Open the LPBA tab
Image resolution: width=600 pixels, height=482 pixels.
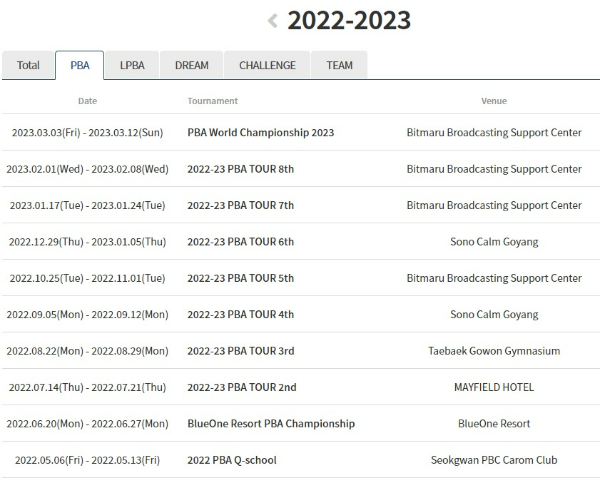pyautogui.click(x=132, y=65)
